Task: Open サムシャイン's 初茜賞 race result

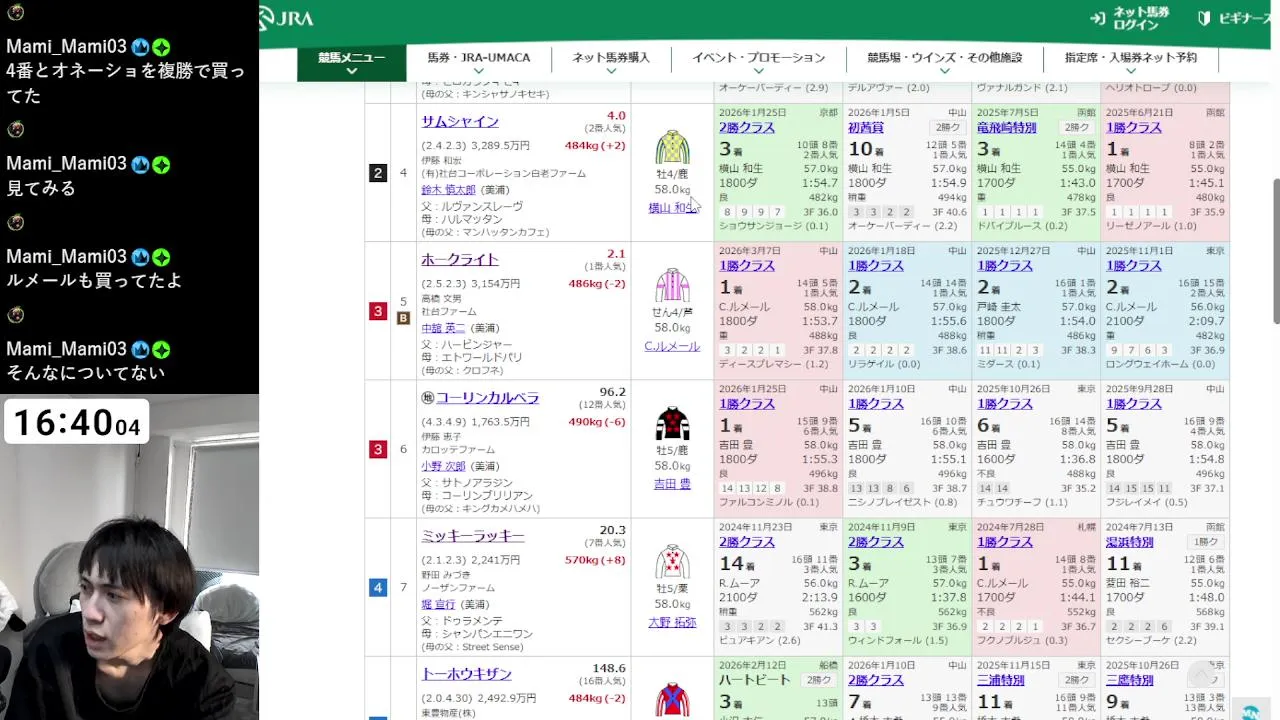Action: (866, 128)
